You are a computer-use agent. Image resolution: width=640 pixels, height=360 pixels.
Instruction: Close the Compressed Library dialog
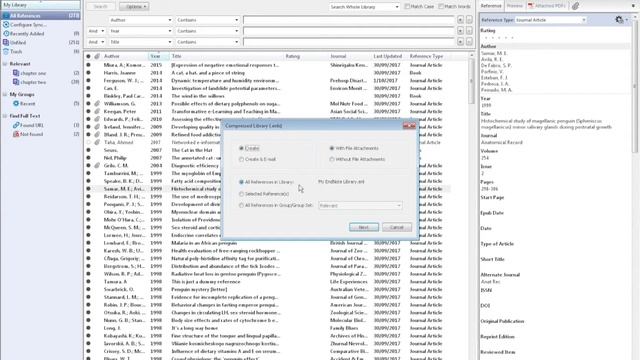click(x=409, y=126)
